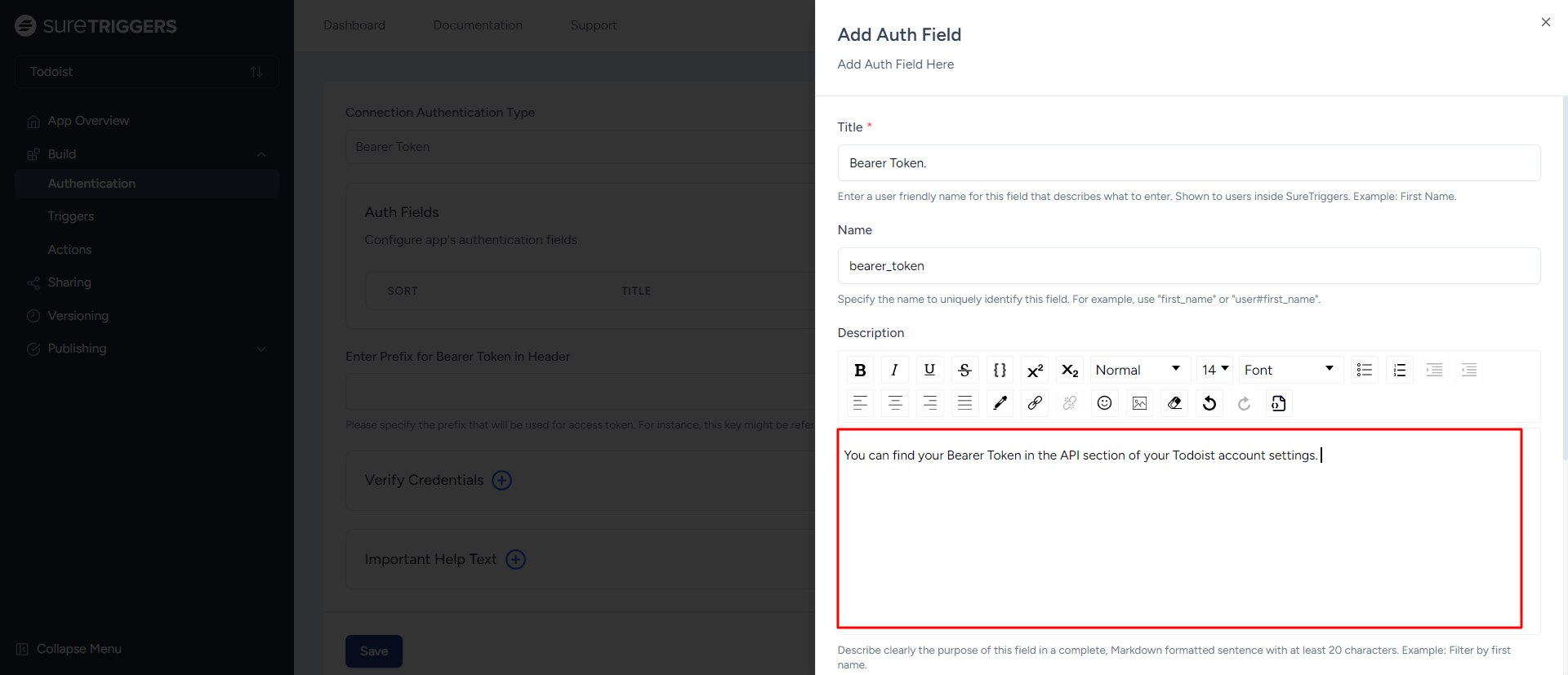Open the color picker eyedropper tool
1568x675 pixels.
(1000, 403)
